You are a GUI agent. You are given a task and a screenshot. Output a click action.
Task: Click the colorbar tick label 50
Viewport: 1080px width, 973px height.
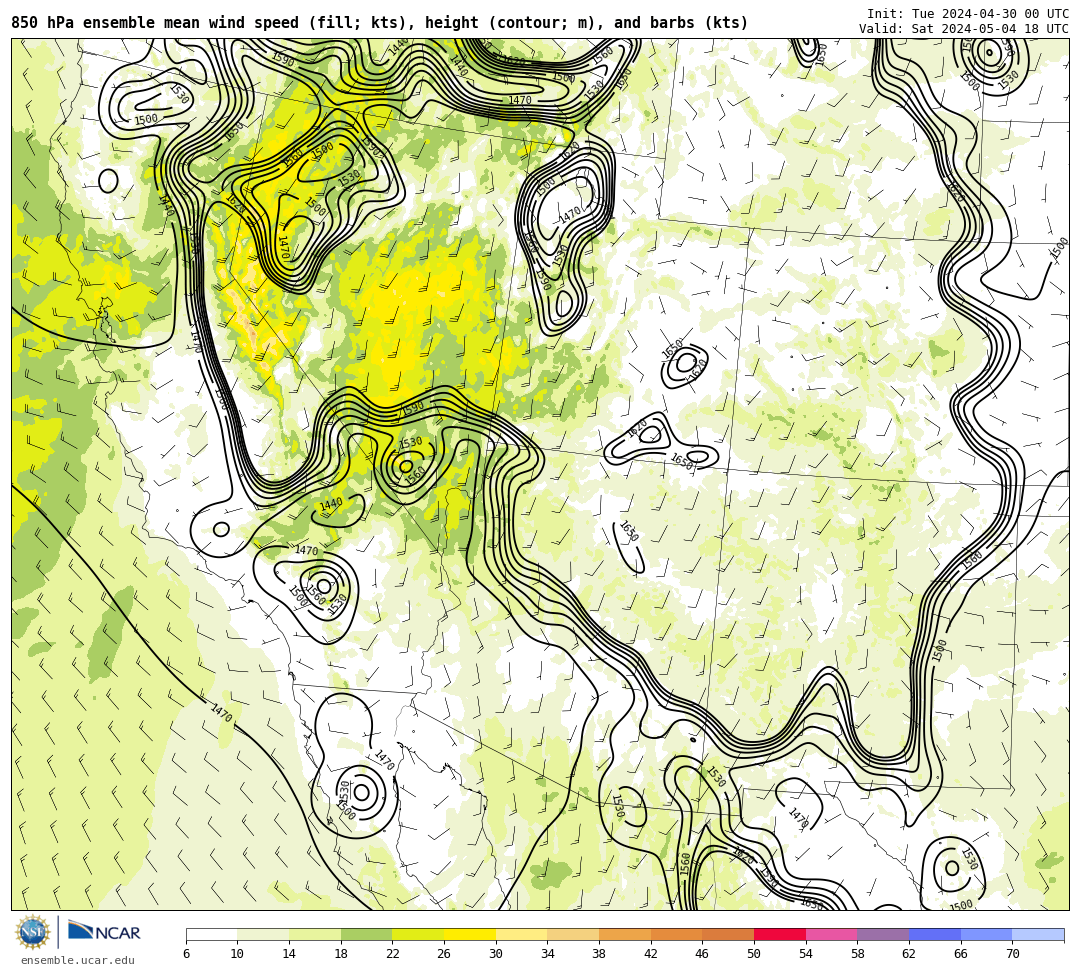754,954
